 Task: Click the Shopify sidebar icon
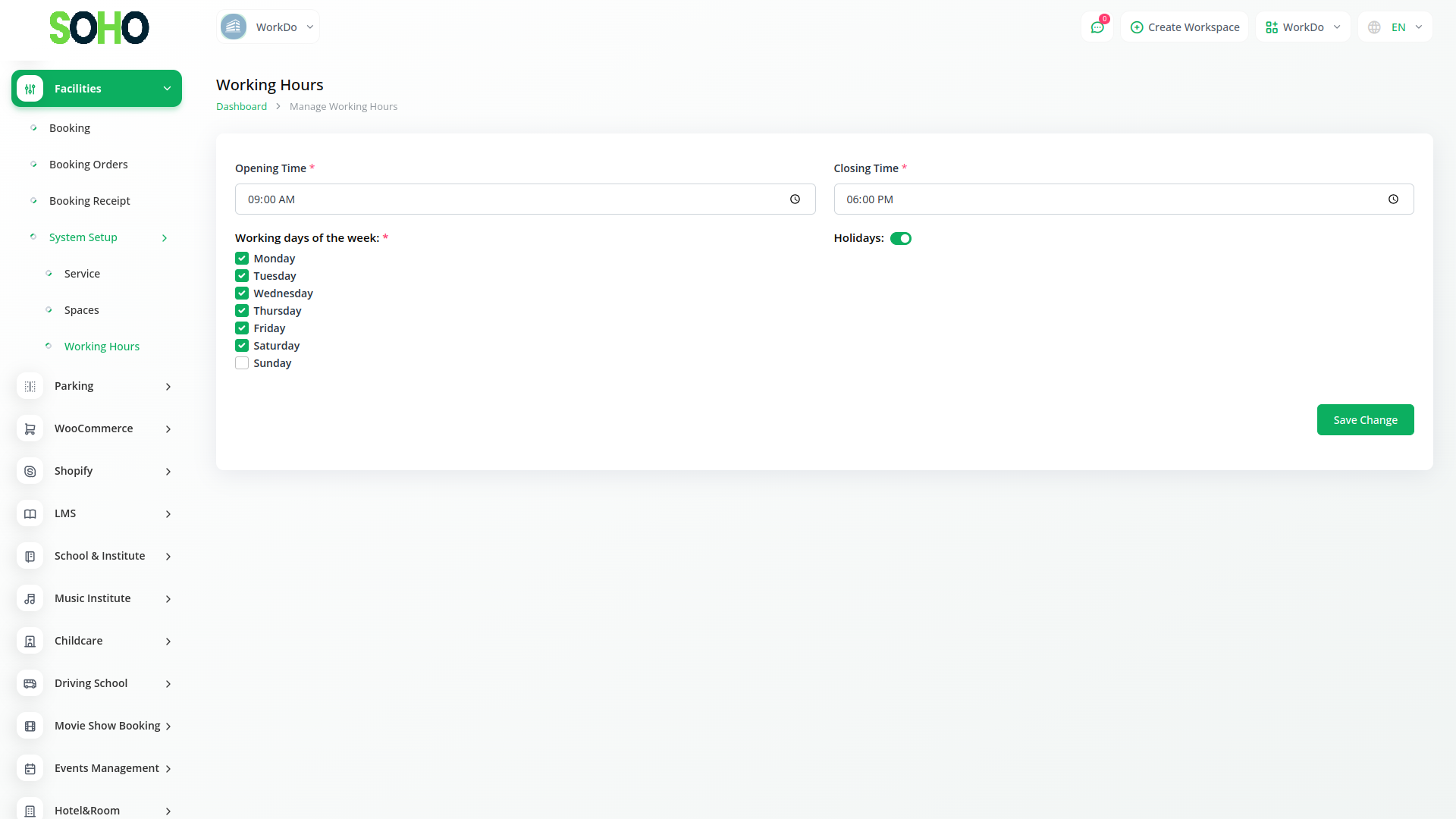30,471
